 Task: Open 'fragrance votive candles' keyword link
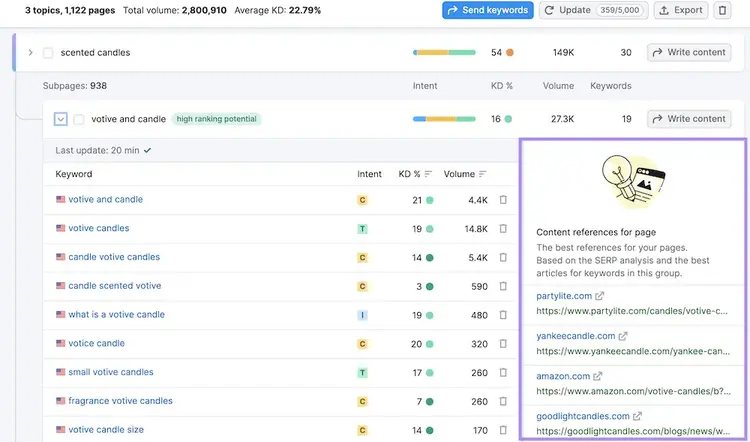pos(120,400)
